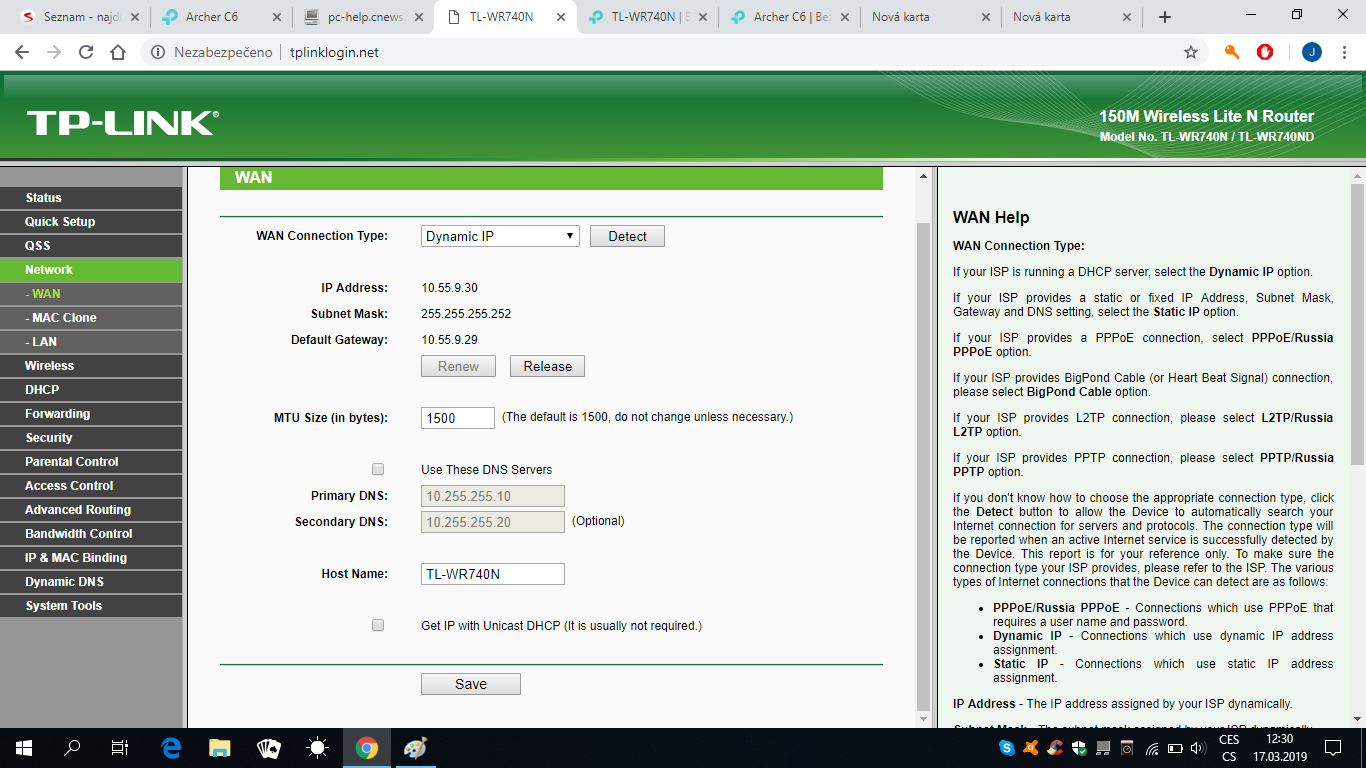
Task: Click the site info icon in address bar
Action: [158, 52]
